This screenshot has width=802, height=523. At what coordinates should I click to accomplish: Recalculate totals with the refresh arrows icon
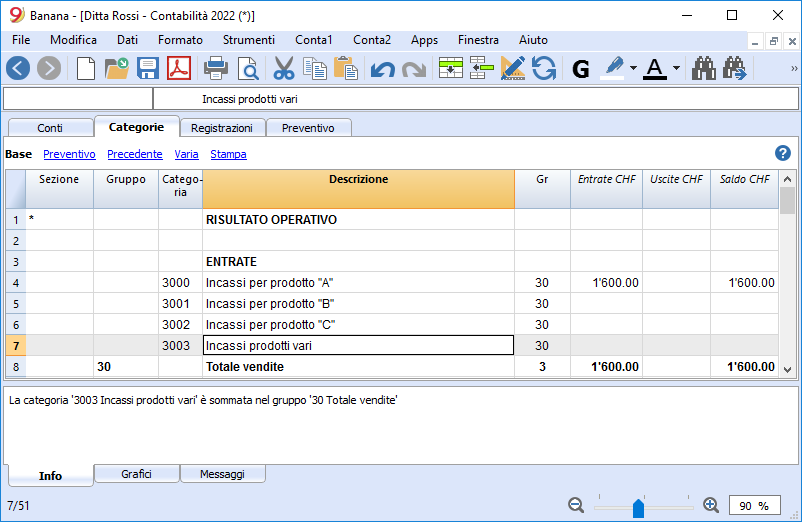[544, 68]
